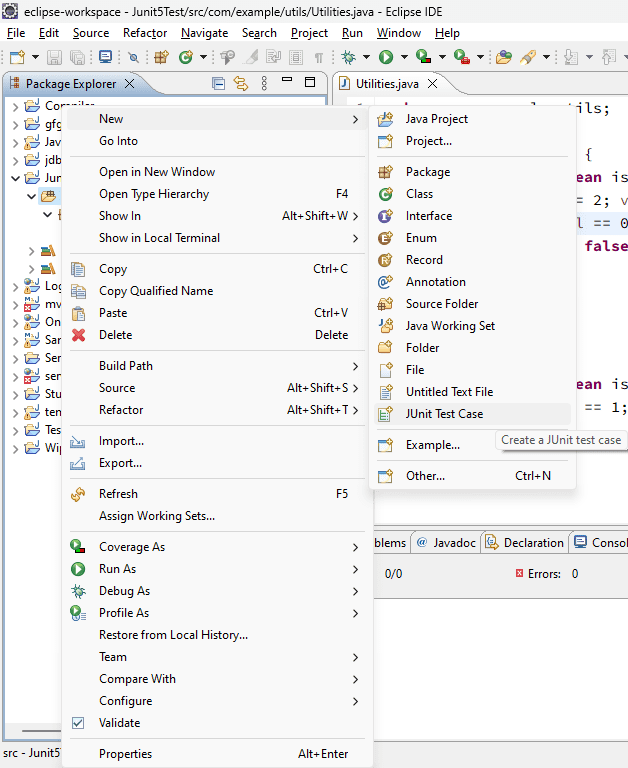
Task: Click Delete in the context menu
Action: (217, 335)
